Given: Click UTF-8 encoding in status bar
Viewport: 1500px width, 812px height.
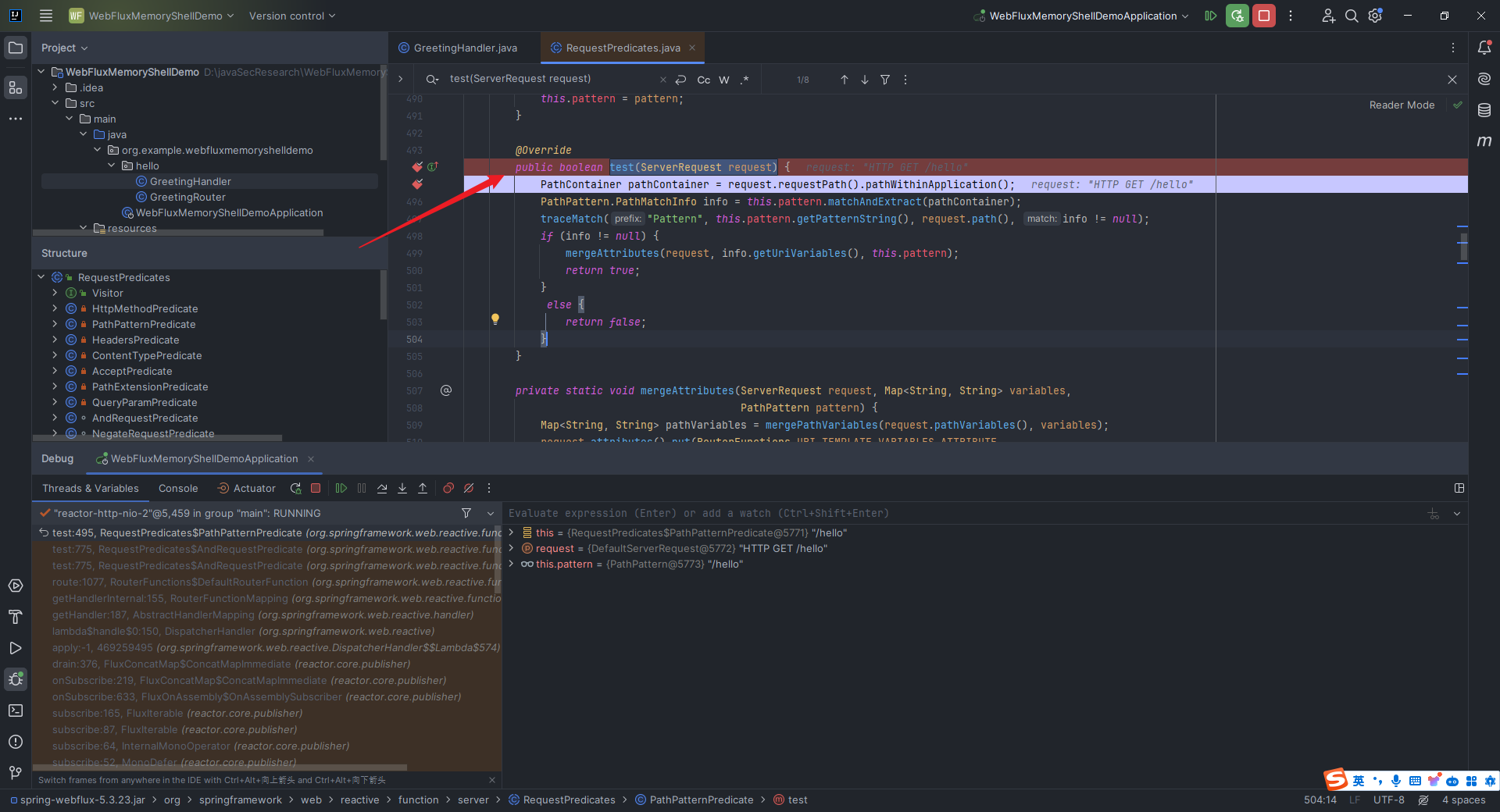Looking at the screenshot, I should [x=1388, y=800].
